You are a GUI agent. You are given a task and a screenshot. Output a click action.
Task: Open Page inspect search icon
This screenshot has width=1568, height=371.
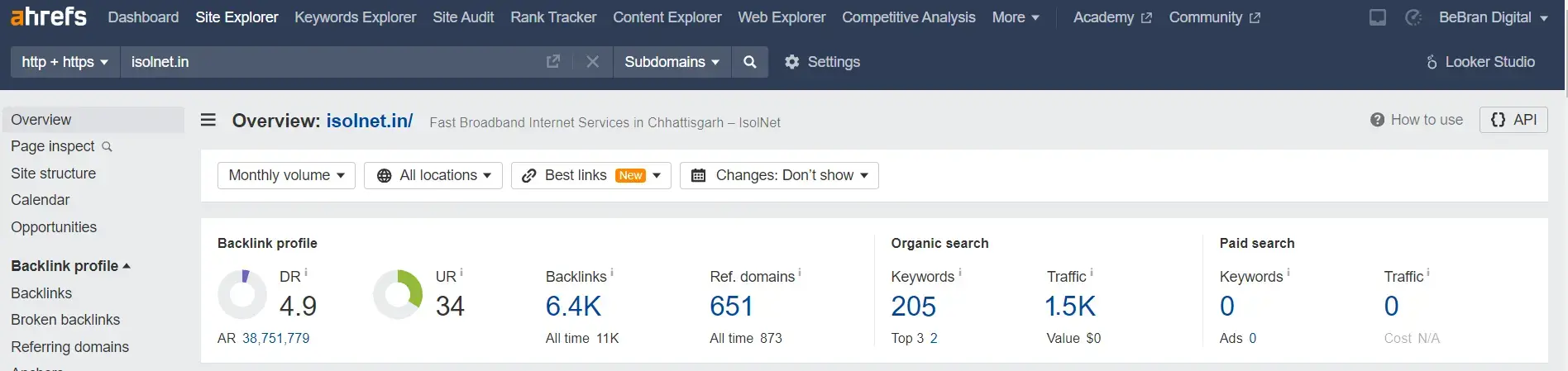pos(107,147)
